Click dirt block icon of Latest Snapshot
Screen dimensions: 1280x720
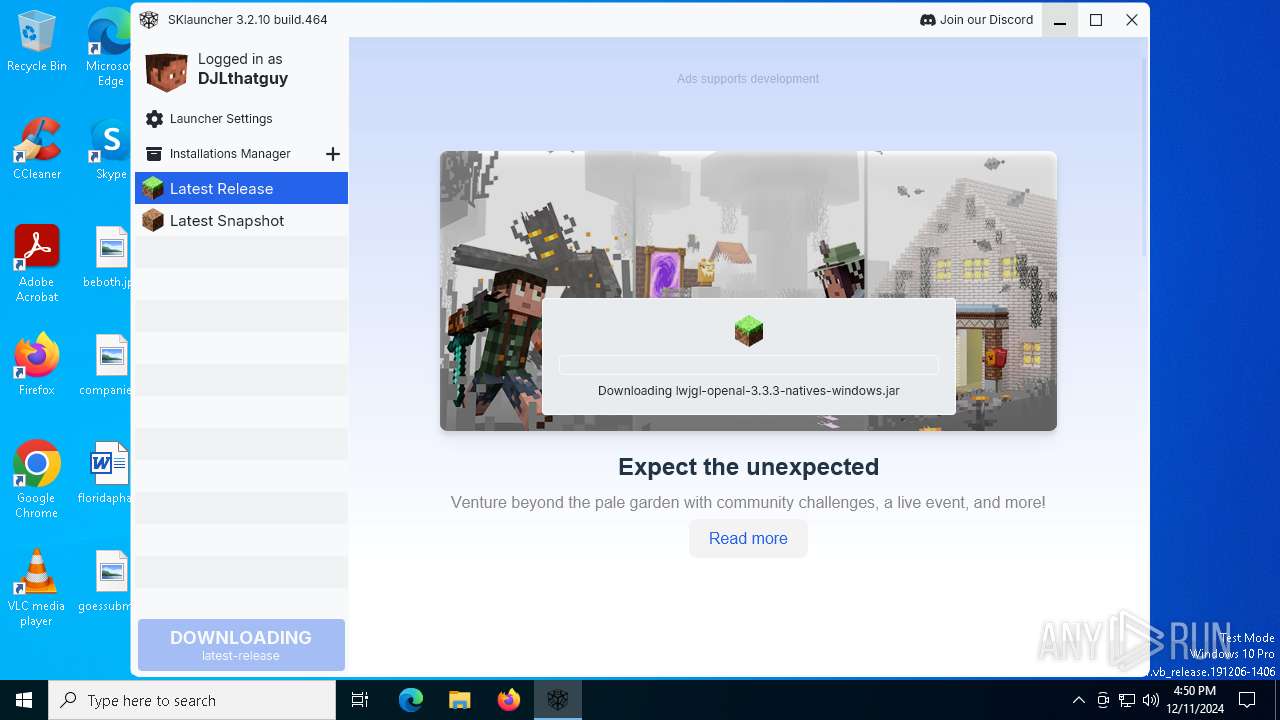[153, 220]
